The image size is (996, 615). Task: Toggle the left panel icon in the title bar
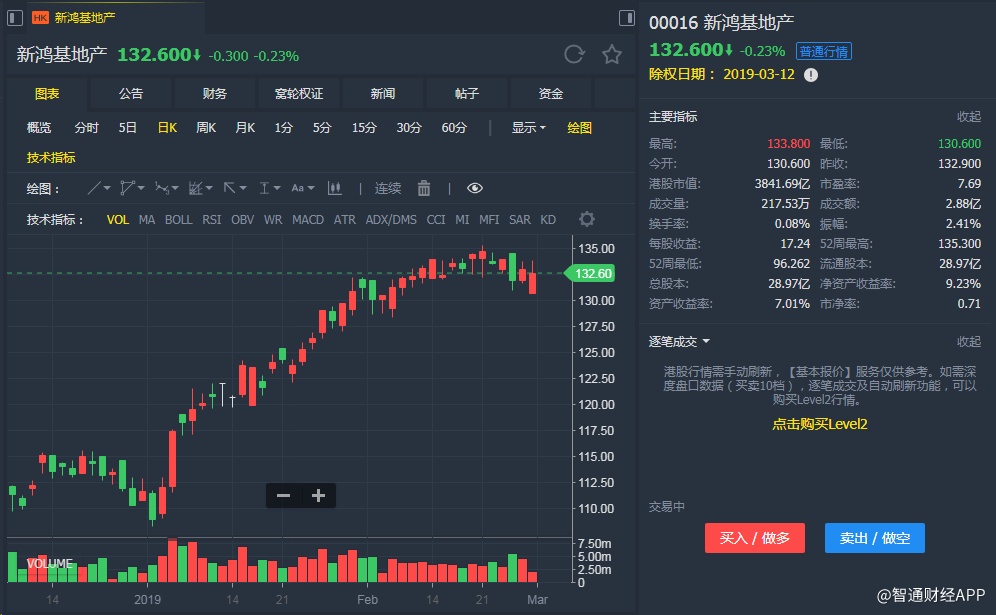click(15, 18)
